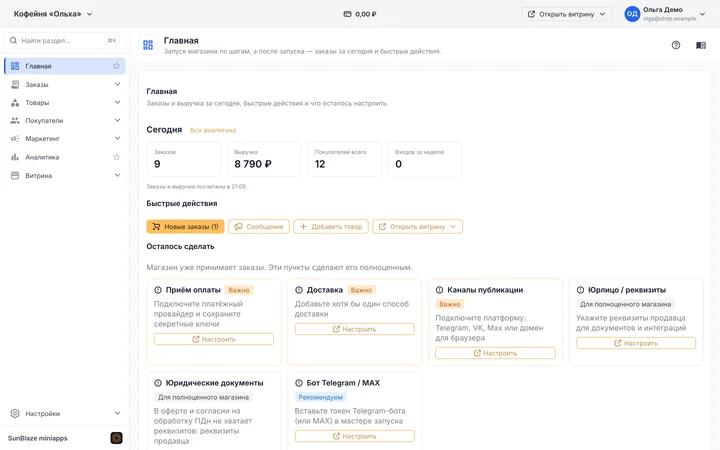Expand the Покупатели sidebar section

point(118,120)
